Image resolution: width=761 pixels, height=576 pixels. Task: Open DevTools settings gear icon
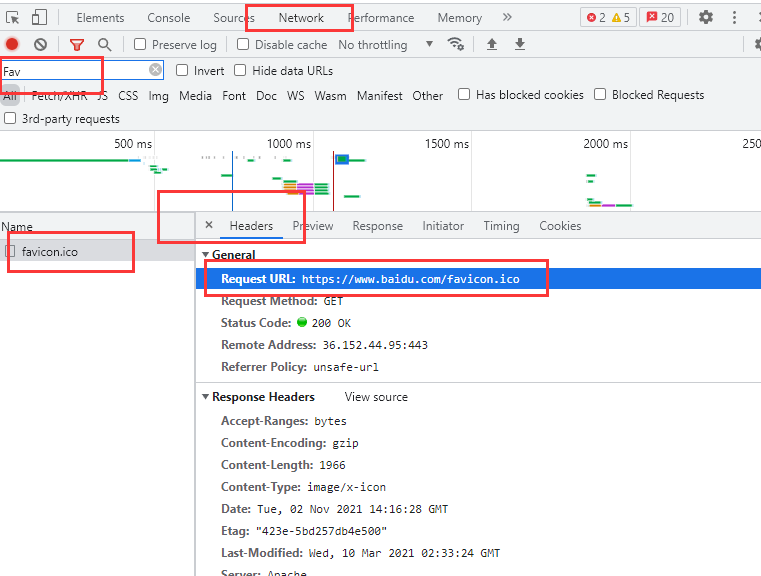706,18
